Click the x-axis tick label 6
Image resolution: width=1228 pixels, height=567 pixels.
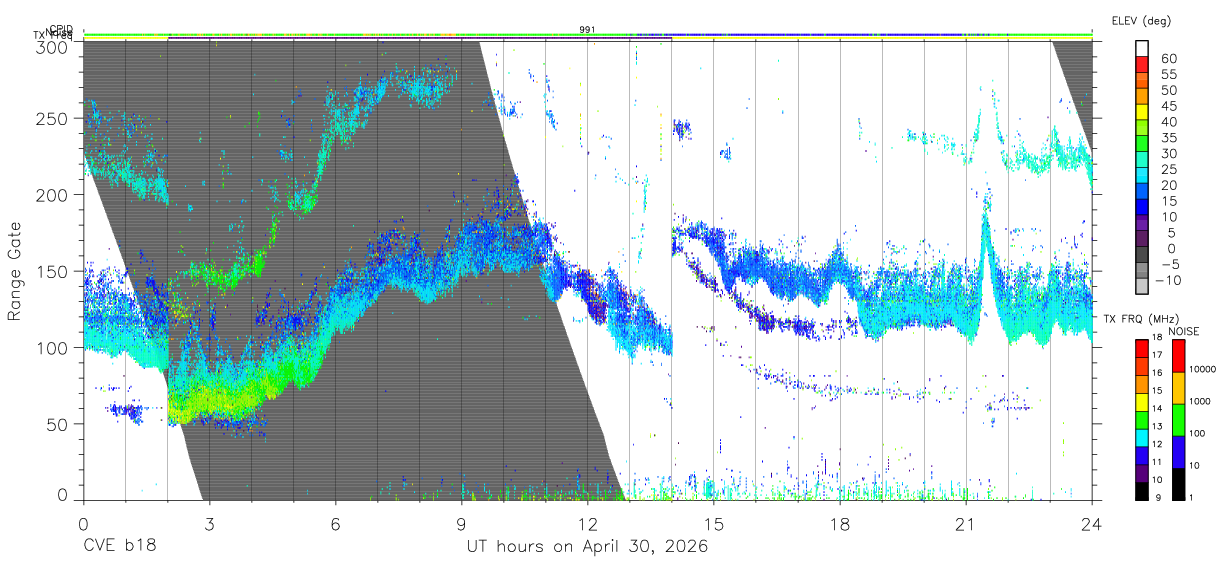click(335, 524)
